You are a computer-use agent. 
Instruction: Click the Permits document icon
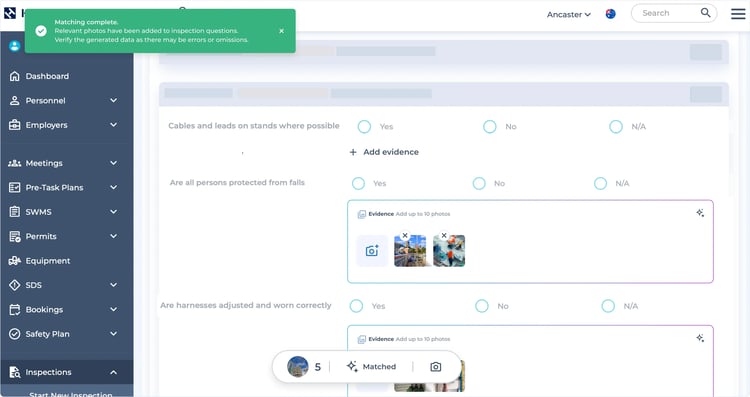(x=15, y=236)
